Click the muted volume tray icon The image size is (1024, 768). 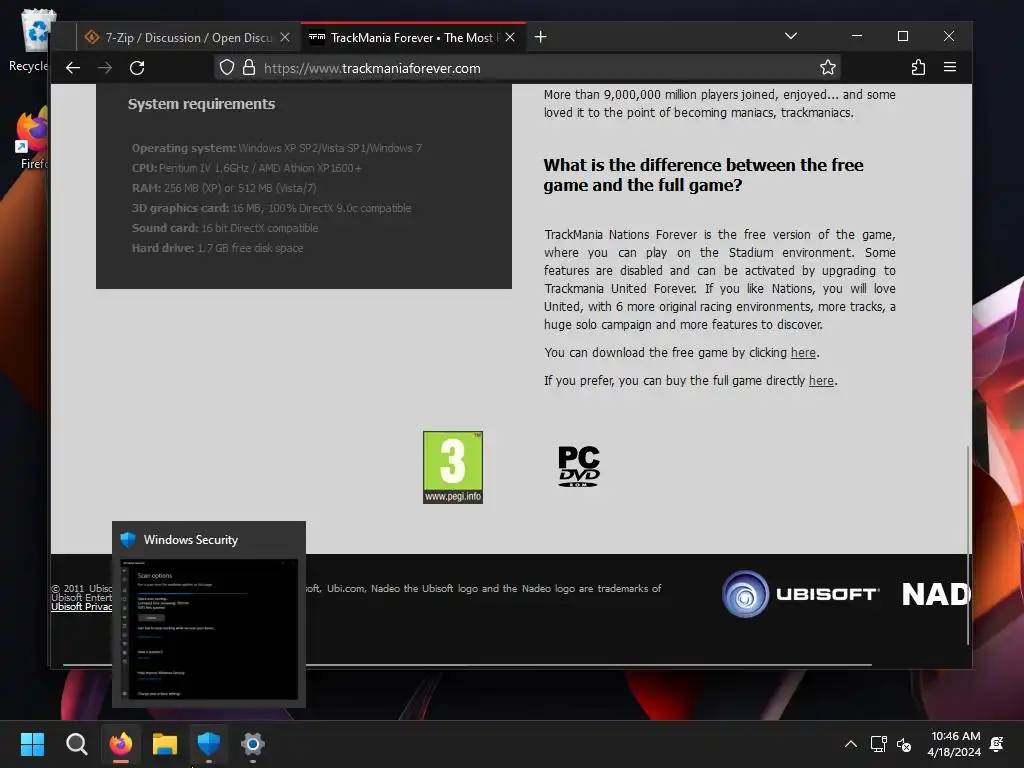[904, 744]
